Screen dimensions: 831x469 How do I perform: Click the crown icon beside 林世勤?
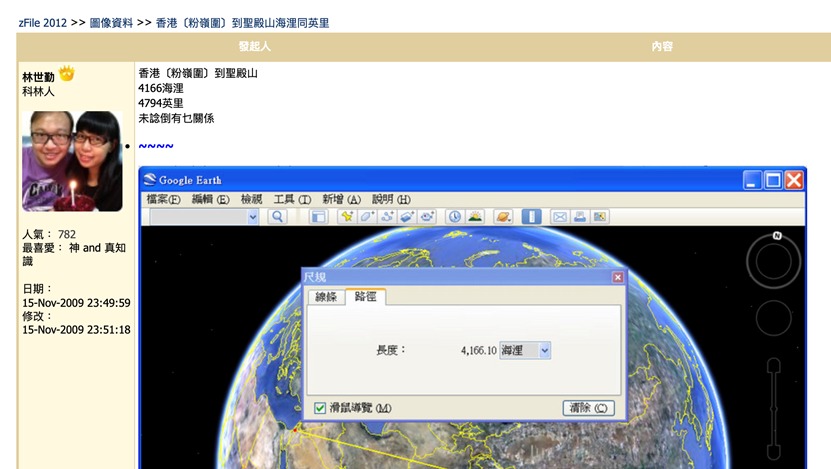tap(67, 73)
